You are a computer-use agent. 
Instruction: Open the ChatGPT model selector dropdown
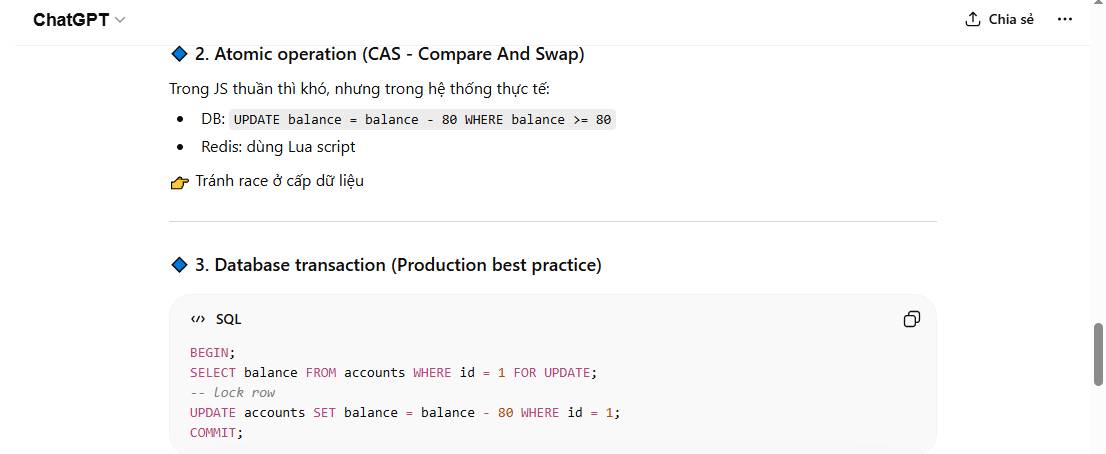pos(79,20)
